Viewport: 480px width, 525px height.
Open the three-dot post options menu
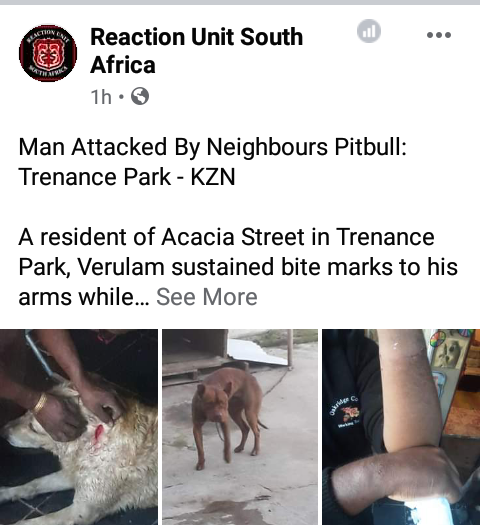click(439, 34)
